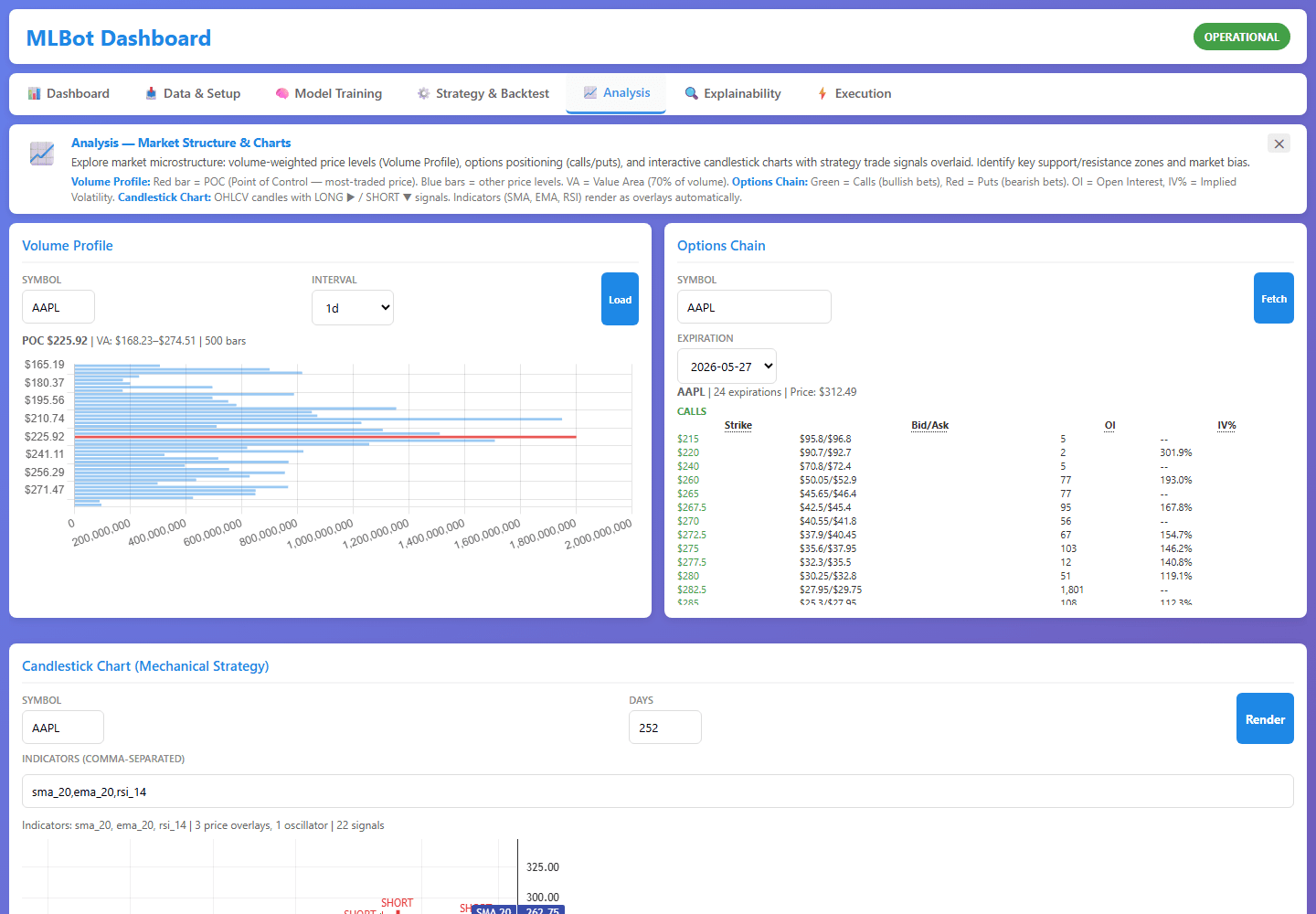Open the Strategy & Backtest tab

coord(483,93)
